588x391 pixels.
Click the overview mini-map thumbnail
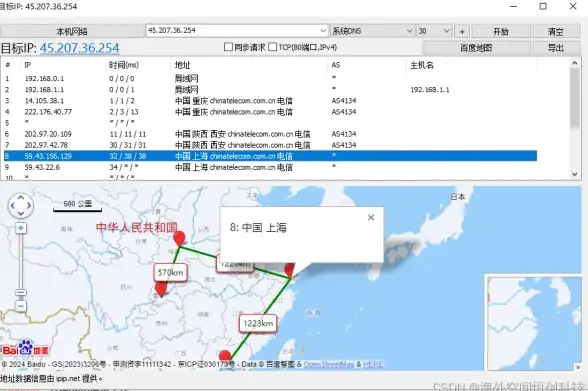[x=534, y=323]
